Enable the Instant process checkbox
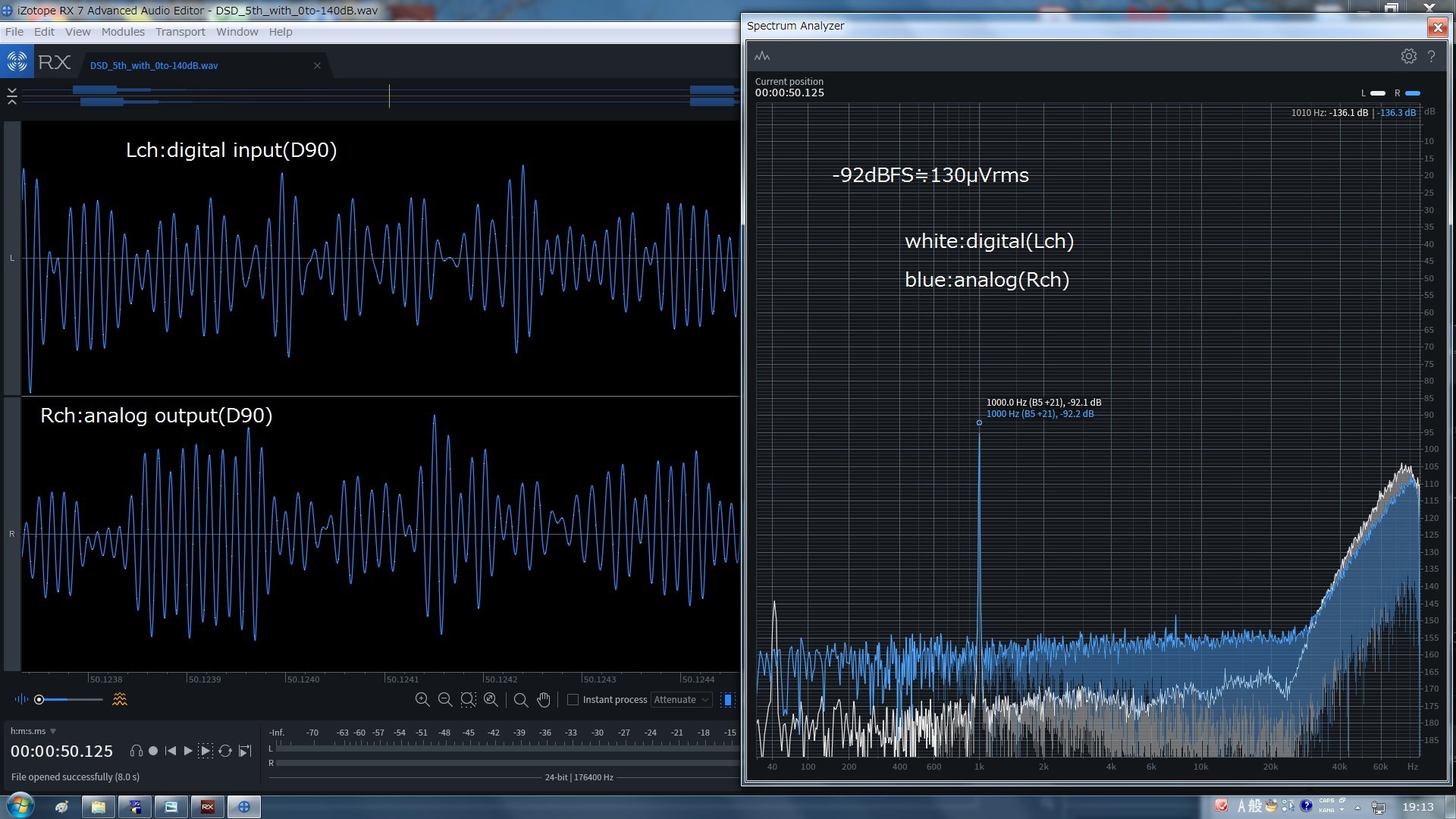The image size is (1456, 819). (573, 699)
